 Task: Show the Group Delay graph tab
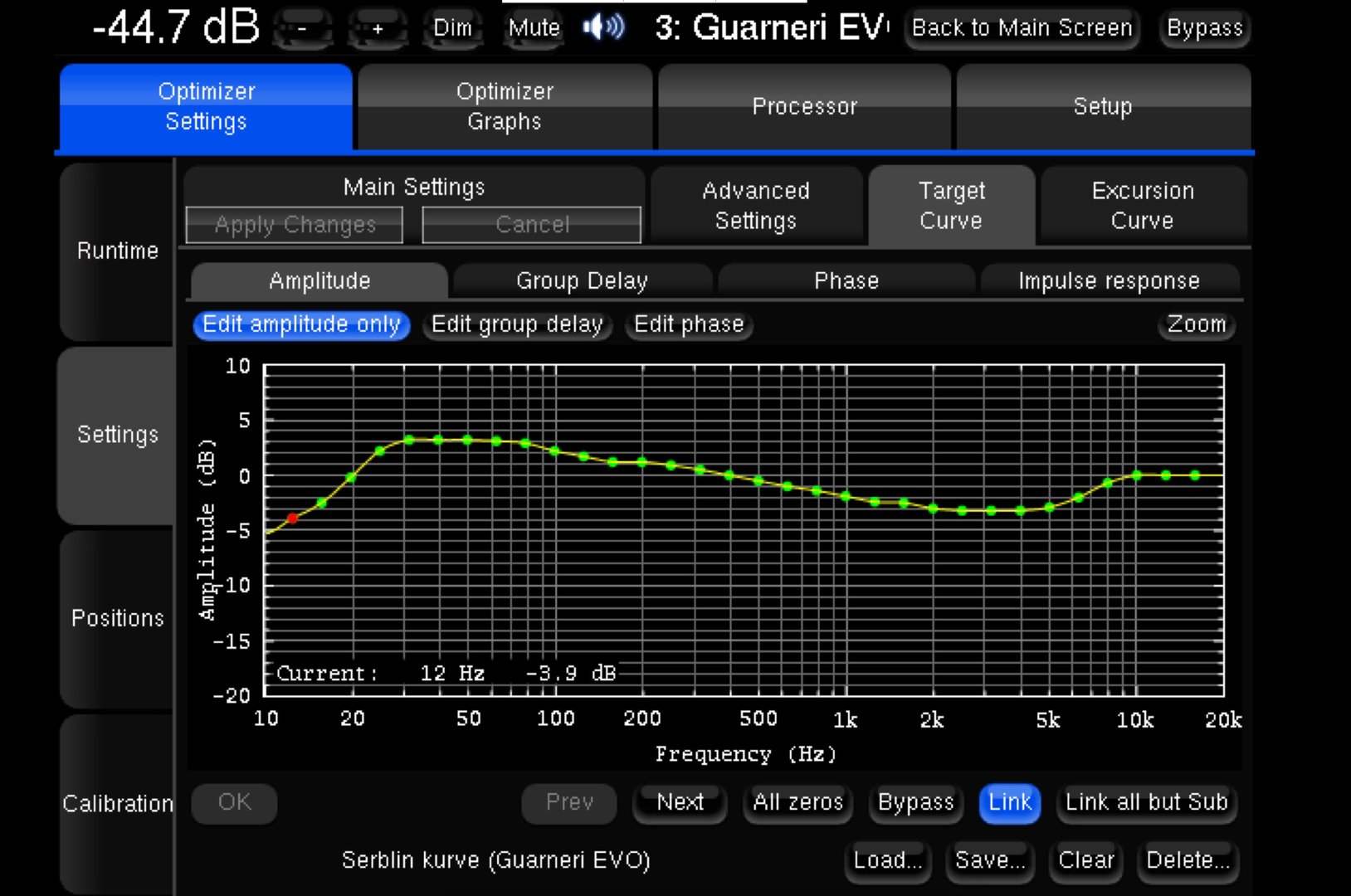pos(582,281)
